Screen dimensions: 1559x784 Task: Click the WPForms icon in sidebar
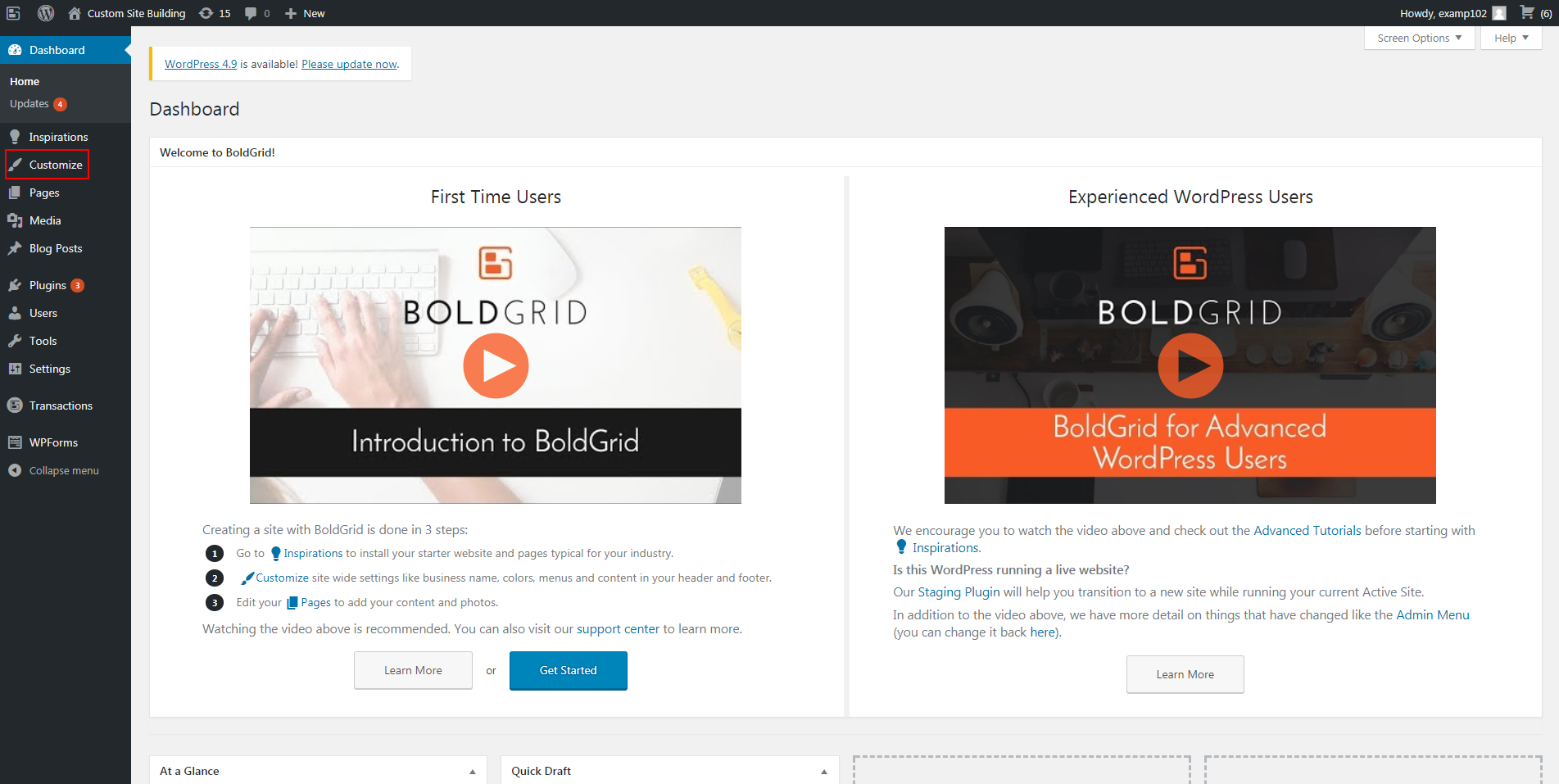tap(15, 442)
